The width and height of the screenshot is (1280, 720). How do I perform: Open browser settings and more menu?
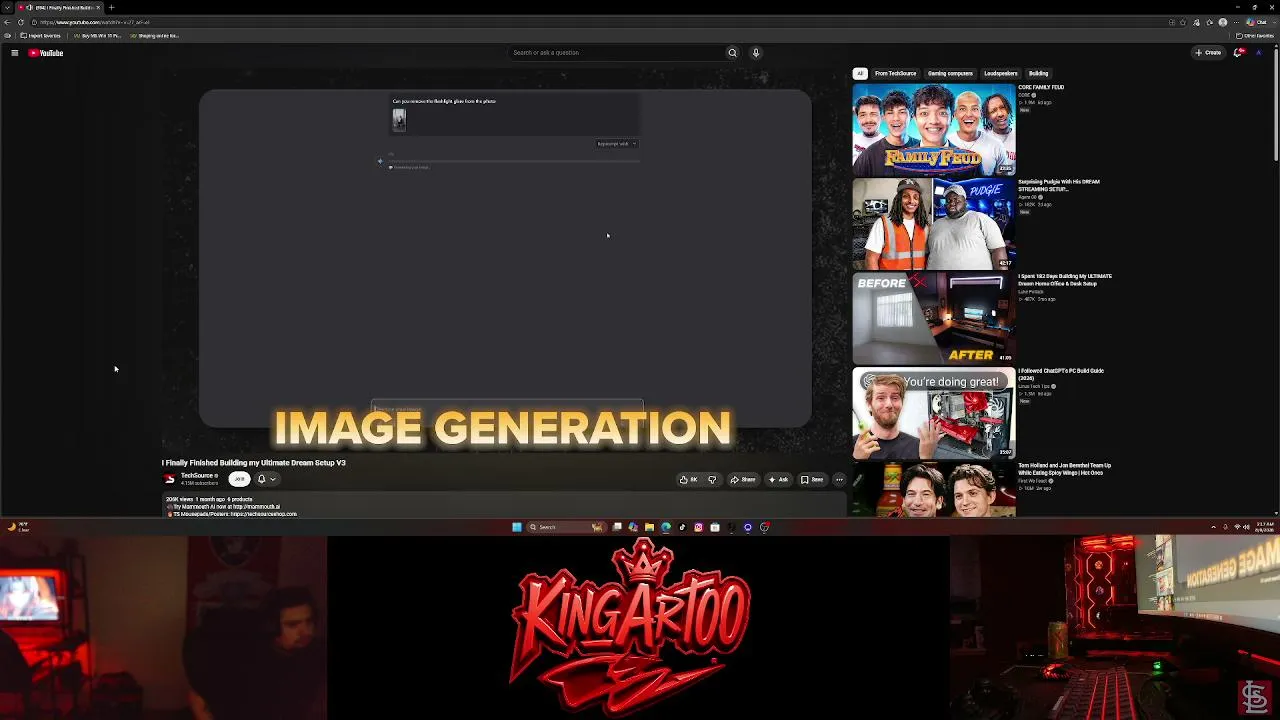(1236, 22)
